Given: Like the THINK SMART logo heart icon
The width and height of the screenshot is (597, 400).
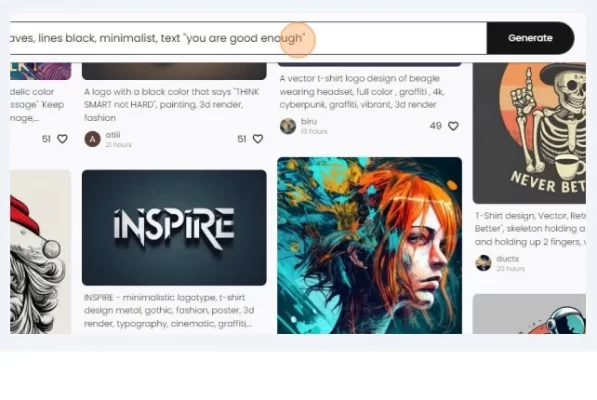Looking at the screenshot, I should [x=258, y=139].
